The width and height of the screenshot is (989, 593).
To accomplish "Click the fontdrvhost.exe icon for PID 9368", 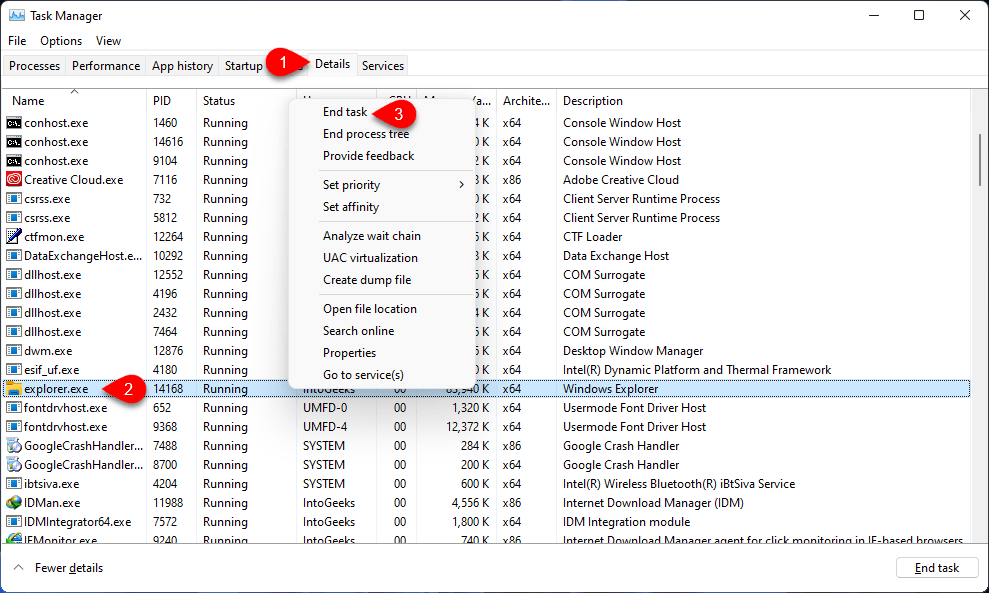I will pyautogui.click(x=13, y=426).
